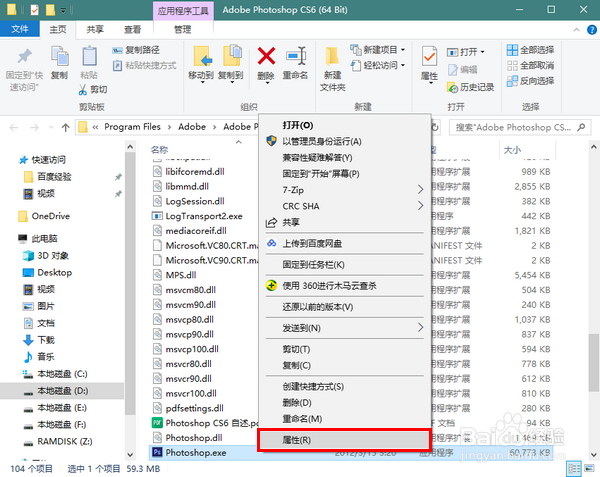
Task: Click the search magnifier icon
Action: click(581, 127)
